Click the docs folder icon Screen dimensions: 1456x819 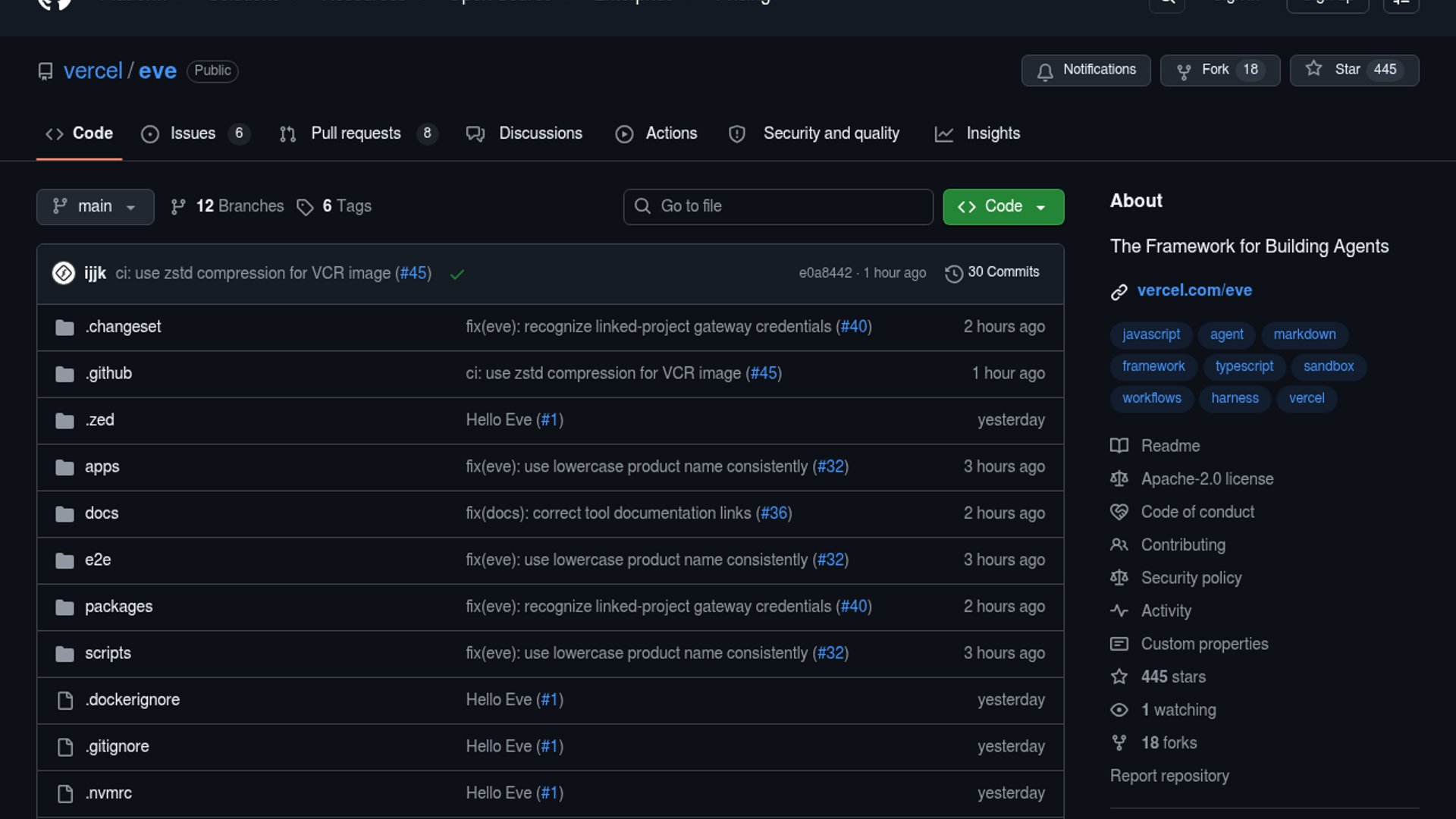click(64, 514)
